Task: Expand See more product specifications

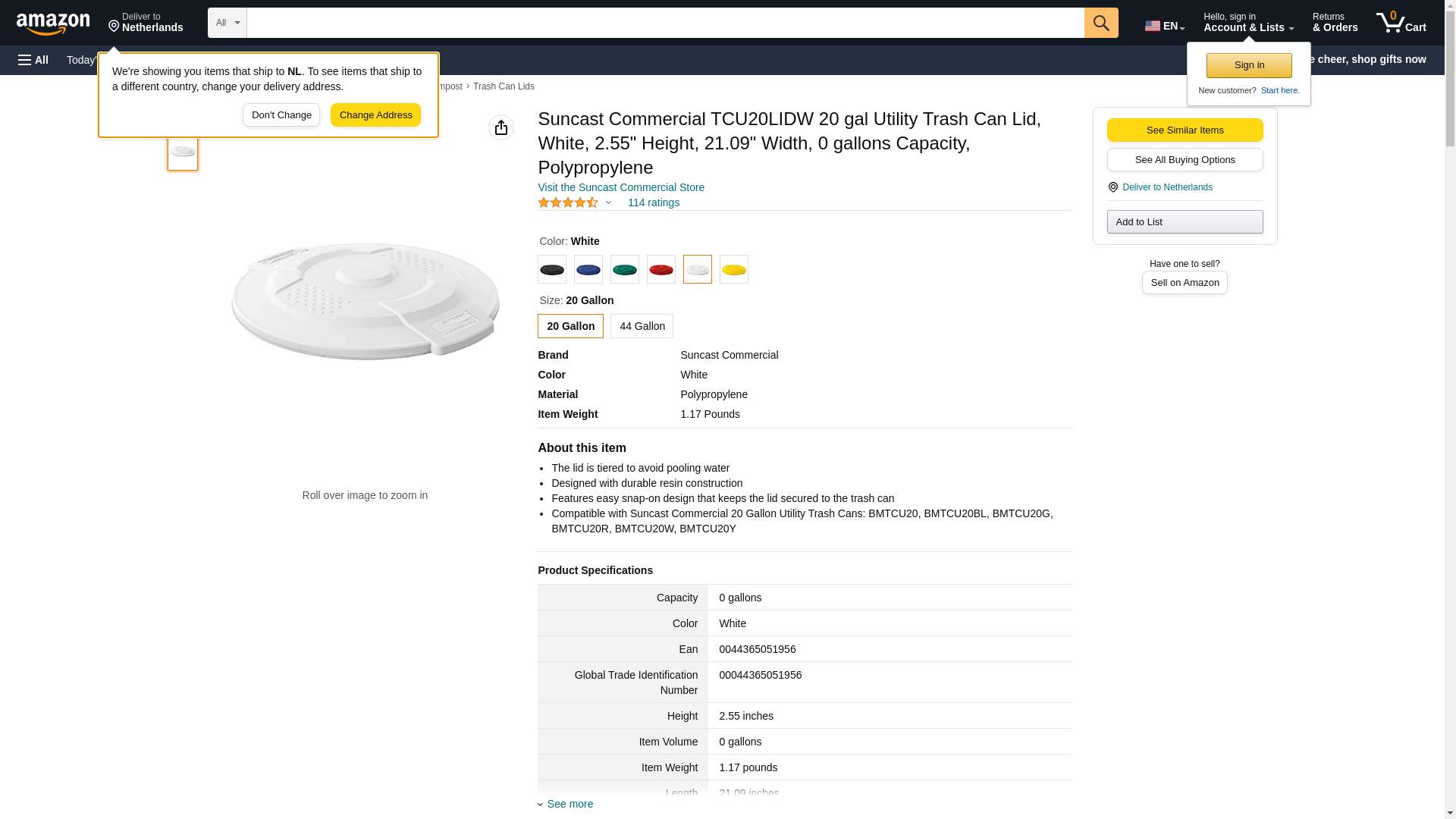Action: point(570,804)
